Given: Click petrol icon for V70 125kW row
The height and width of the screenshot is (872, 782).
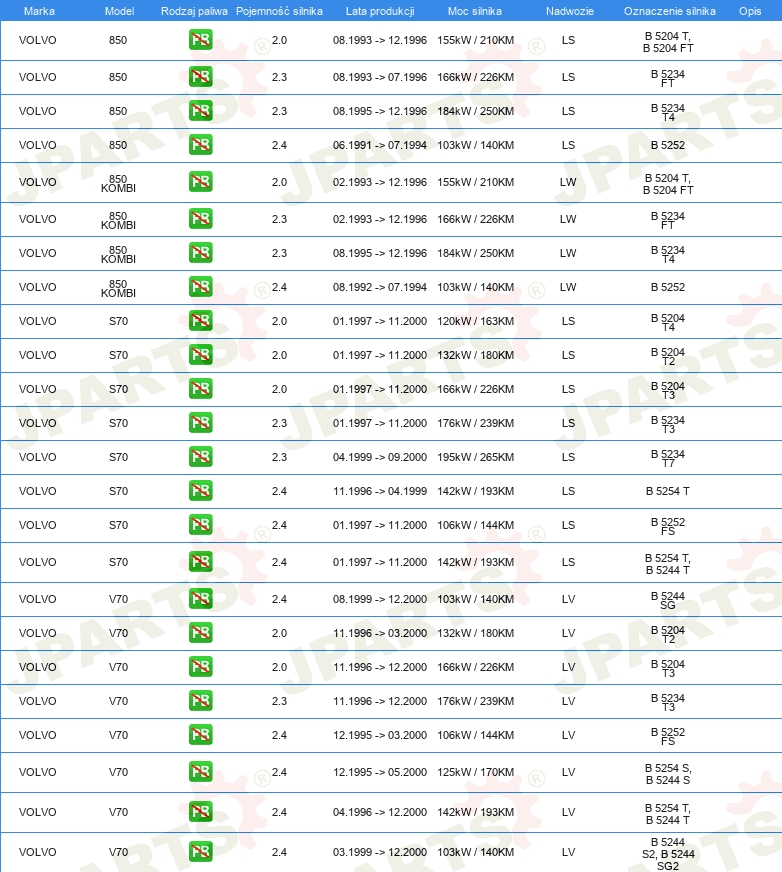Looking at the screenshot, I should point(200,771).
